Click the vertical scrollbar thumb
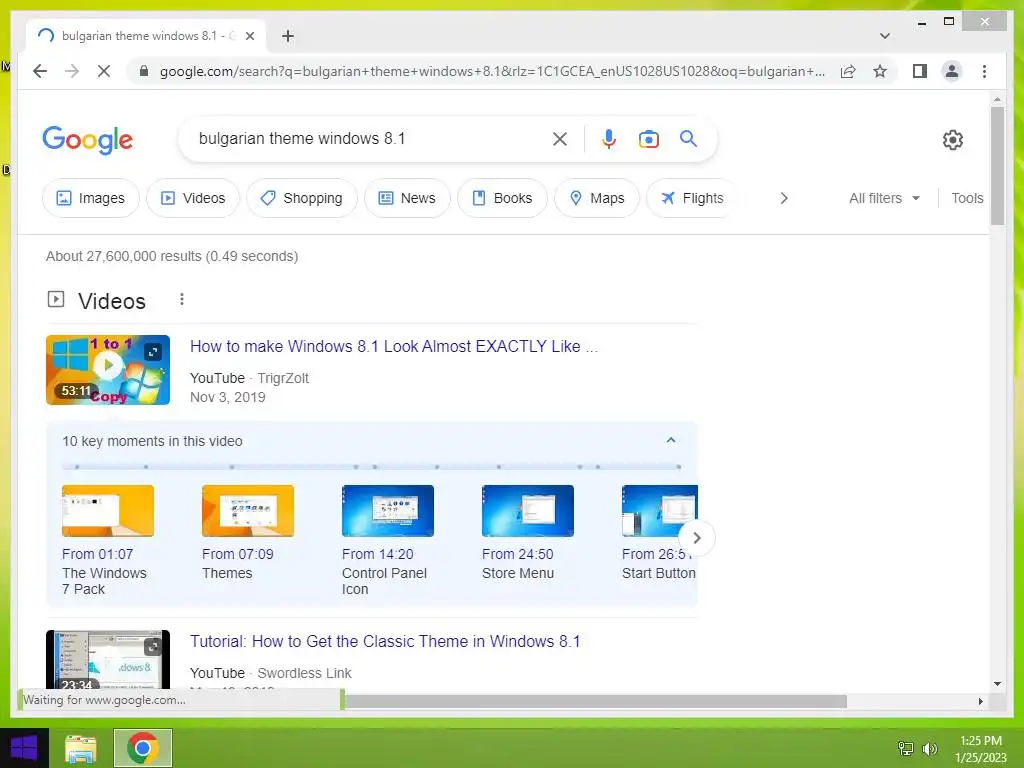Screen dimensions: 1024x768 [x=997, y=165]
